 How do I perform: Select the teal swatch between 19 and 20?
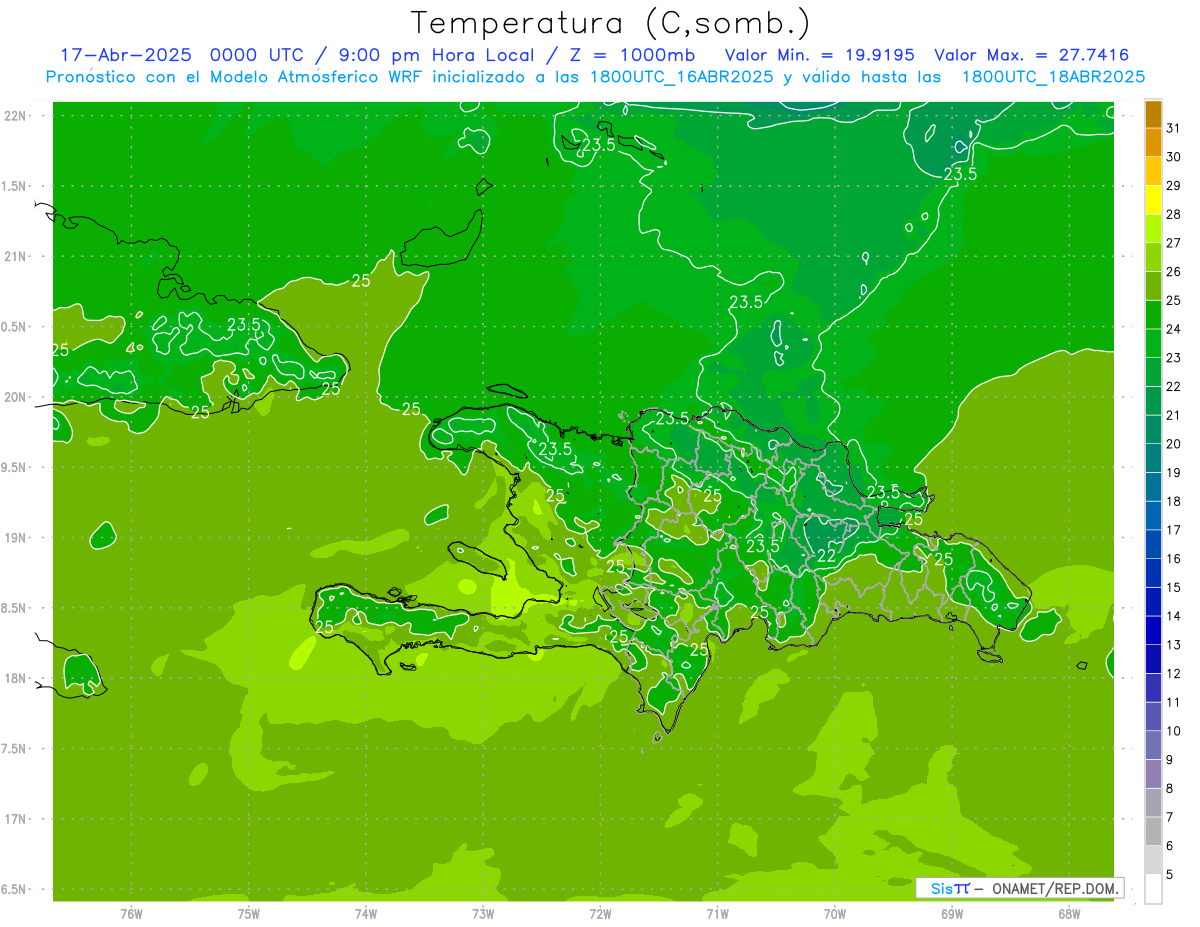coord(1153,458)
